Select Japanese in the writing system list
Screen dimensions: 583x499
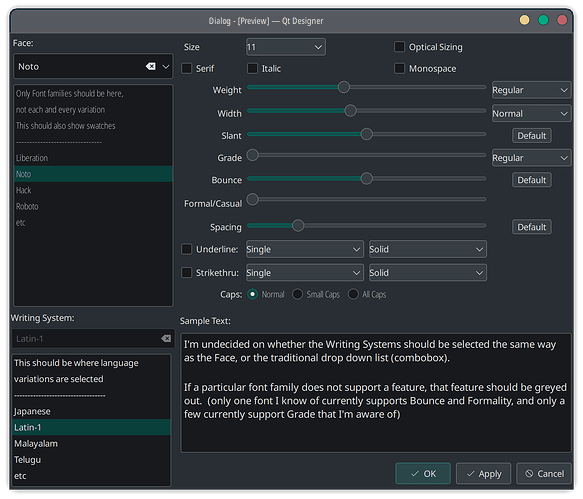(91, 411)
